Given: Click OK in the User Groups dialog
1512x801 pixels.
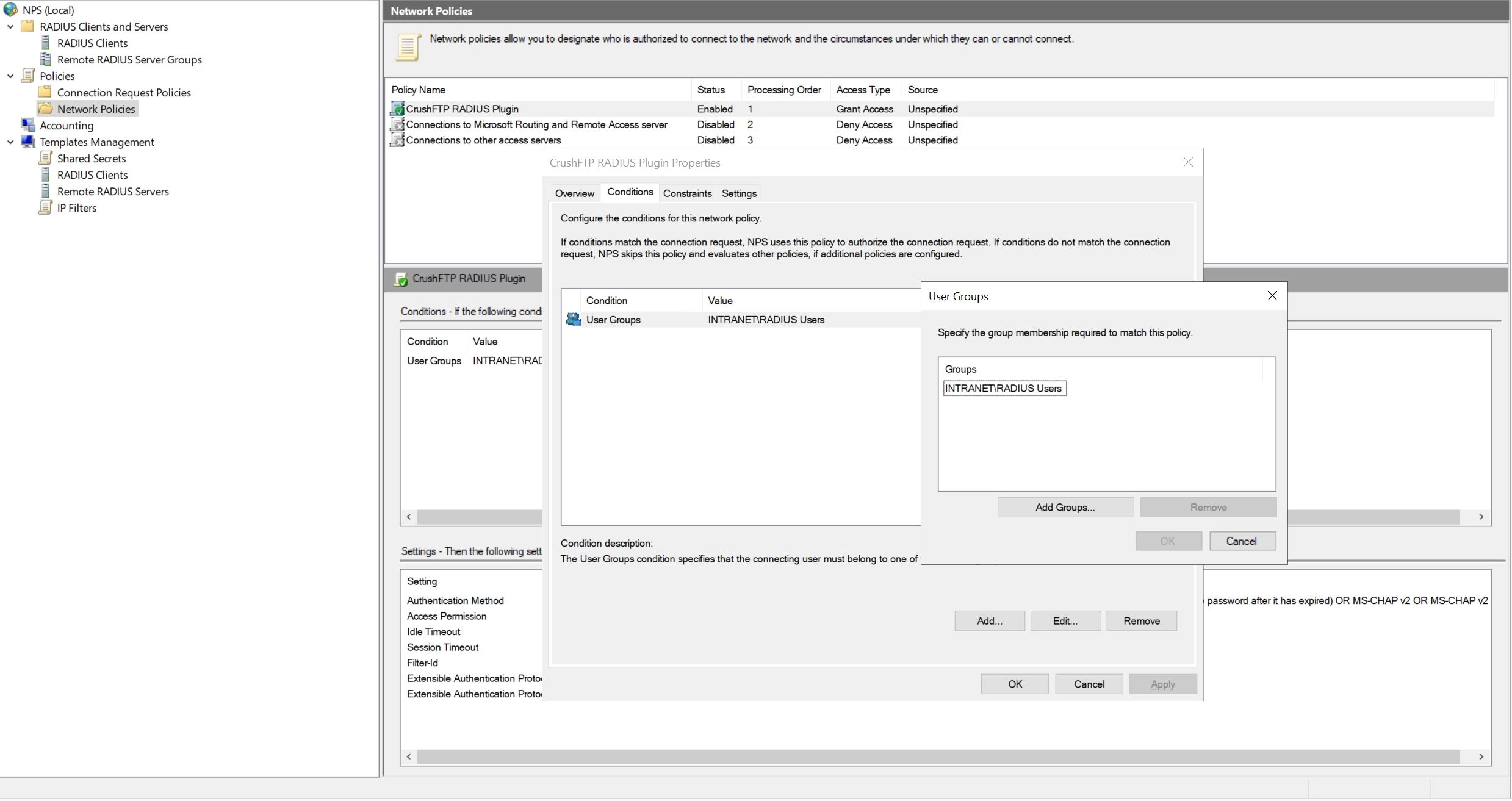Looking at the screenshot, I should coord(1167,541).
